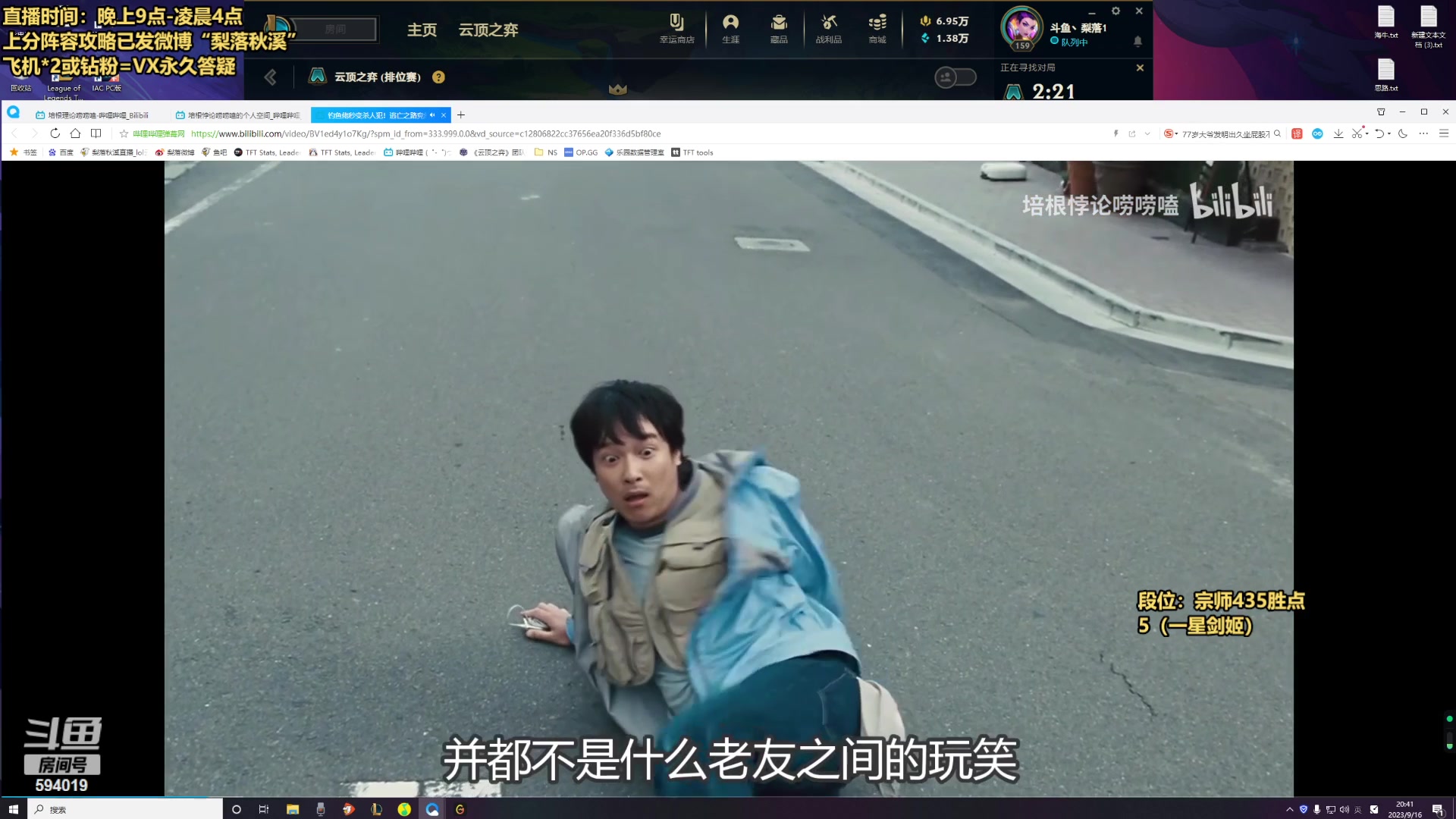Open the translate (译) extension
Screen dimensions: 1456x819
(1297, 133)
